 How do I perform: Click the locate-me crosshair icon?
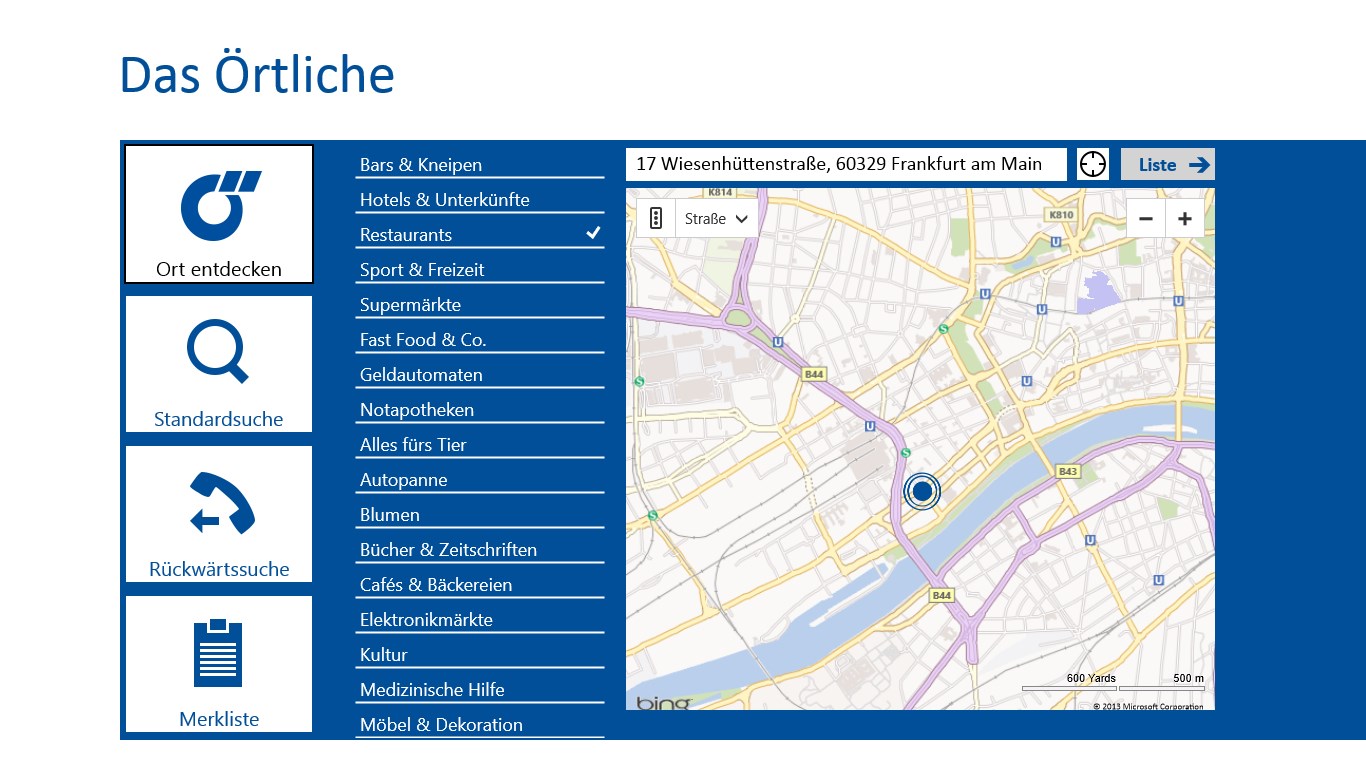[1093, 164]
